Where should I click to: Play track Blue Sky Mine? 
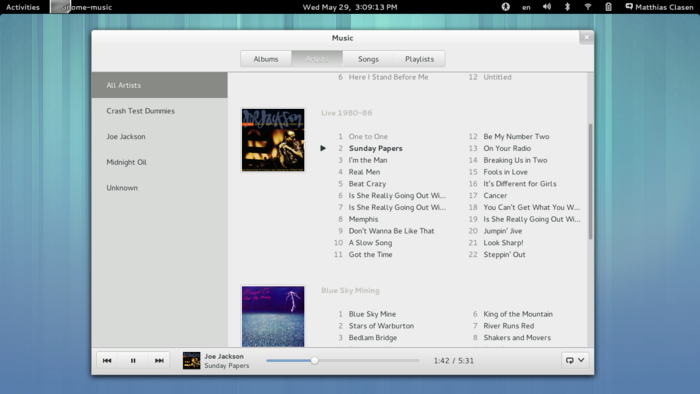372,314
